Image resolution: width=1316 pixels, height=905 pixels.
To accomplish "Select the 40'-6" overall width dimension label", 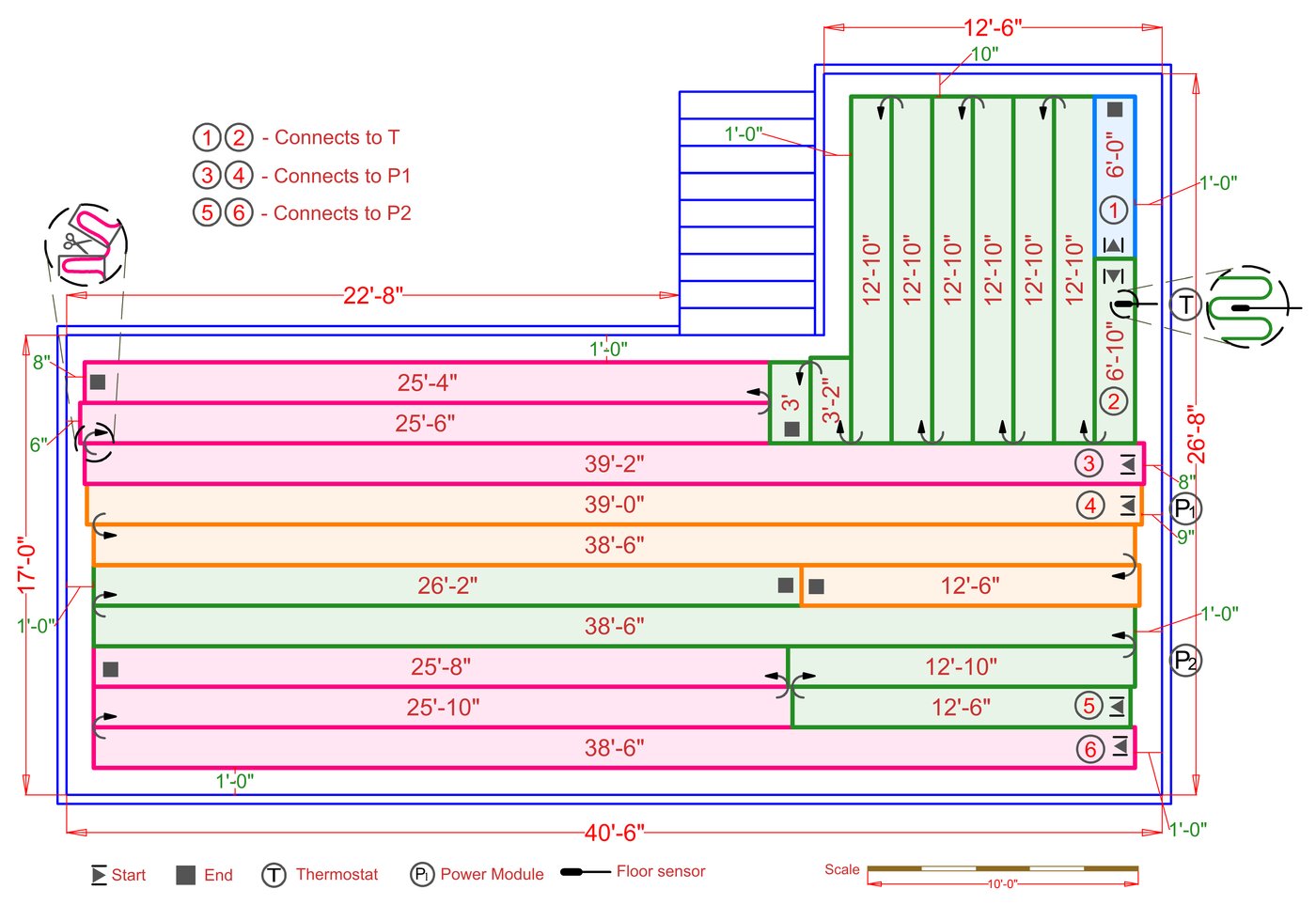I will 614,833.
